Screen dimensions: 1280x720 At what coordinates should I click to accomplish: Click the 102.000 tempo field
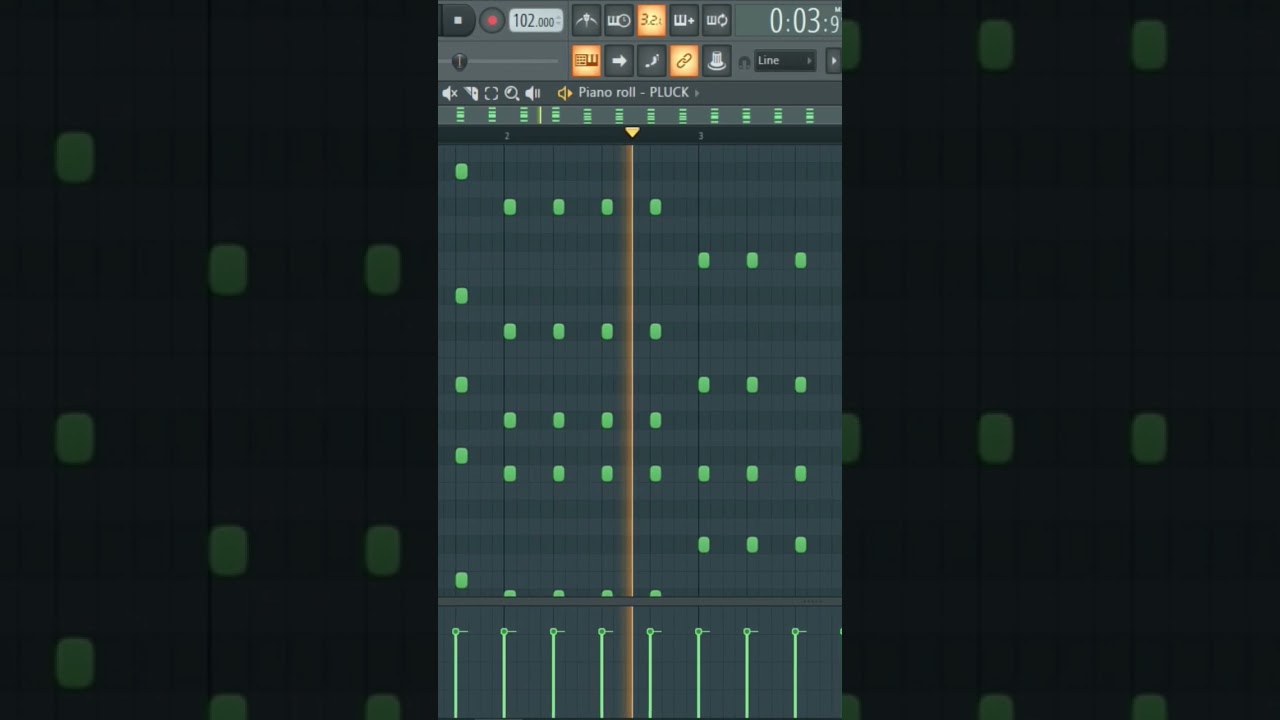[536, 21]
